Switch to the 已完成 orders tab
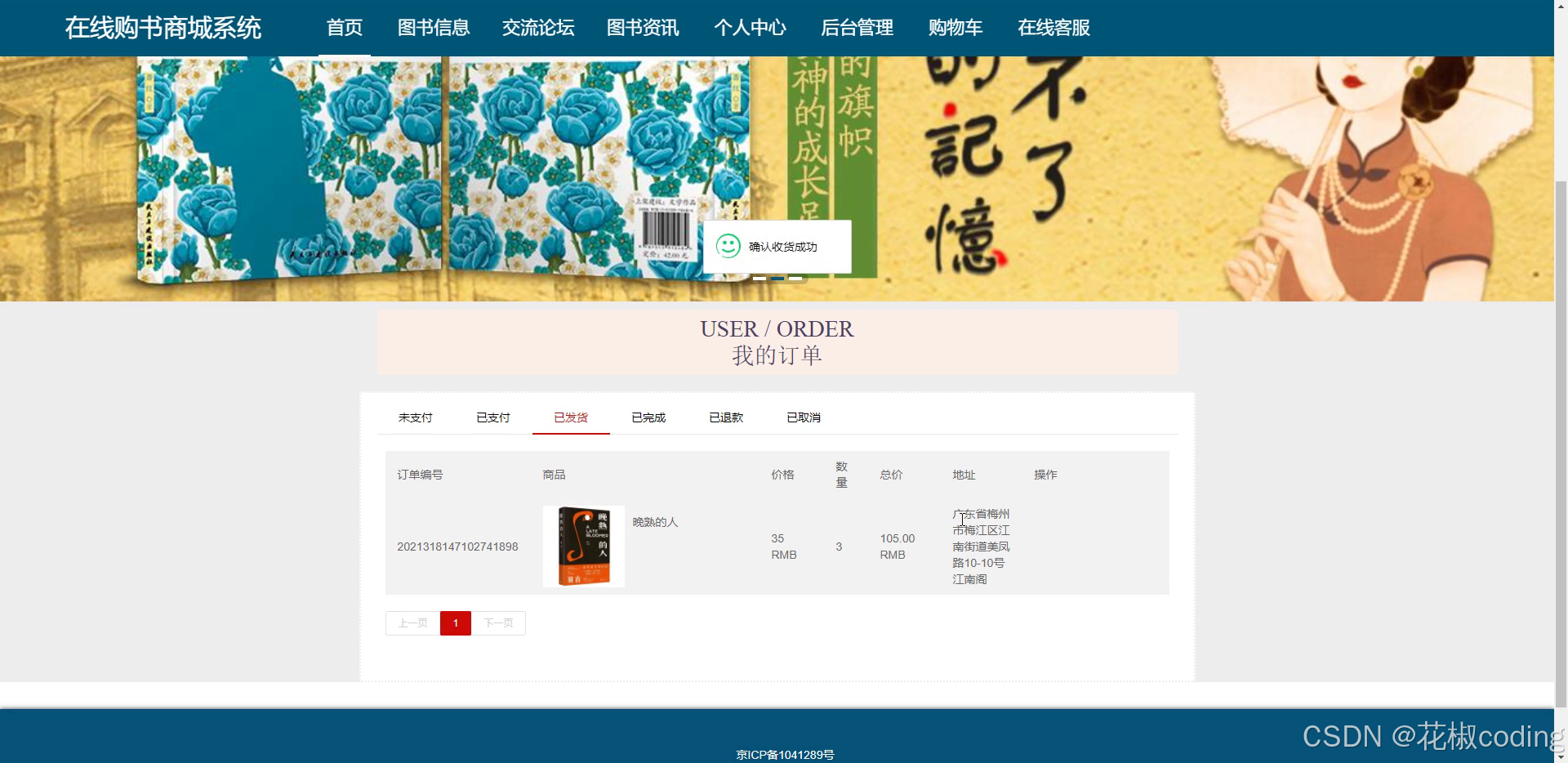1568x763 pixels. (x=648, y=417)
